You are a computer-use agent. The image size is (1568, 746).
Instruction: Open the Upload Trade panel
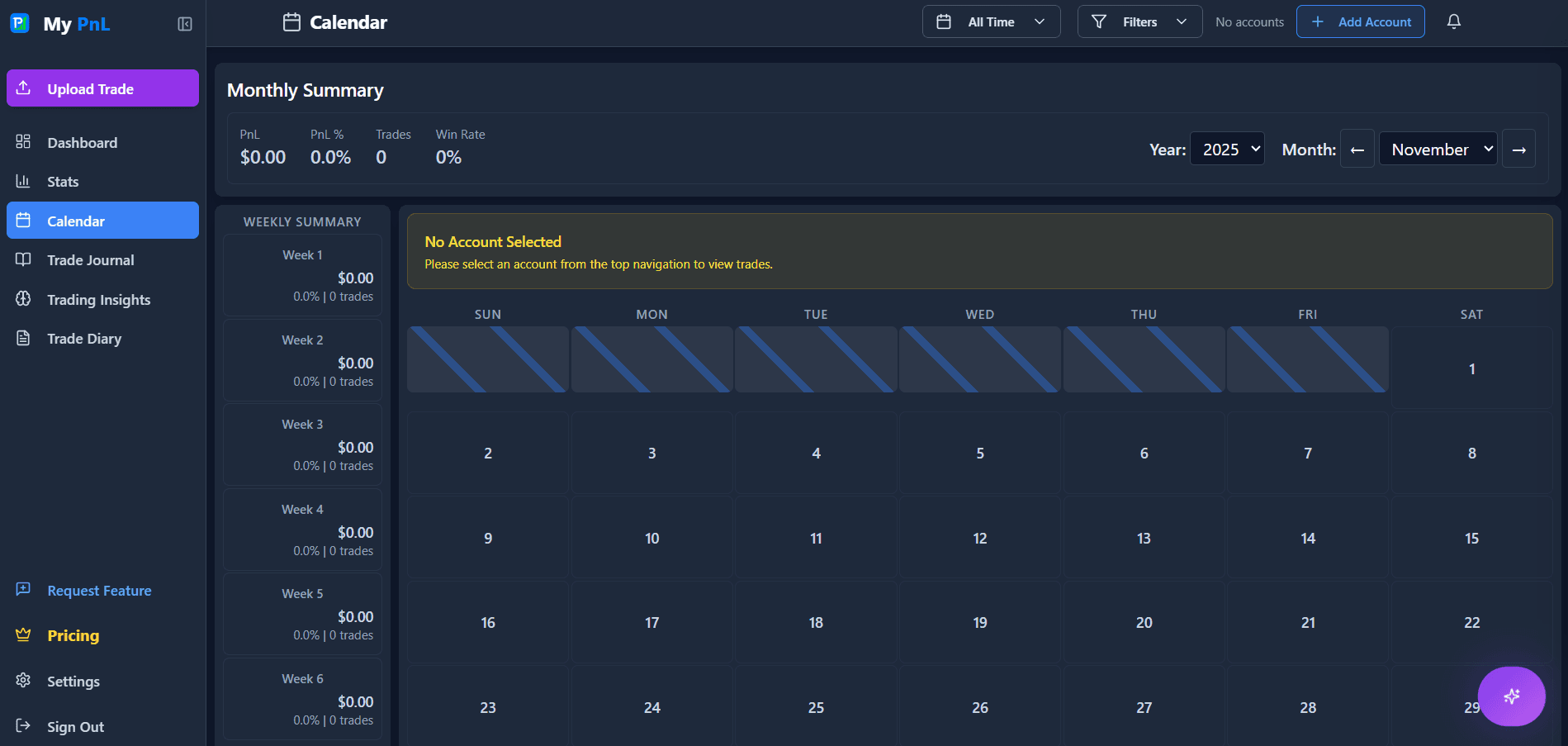102,88
